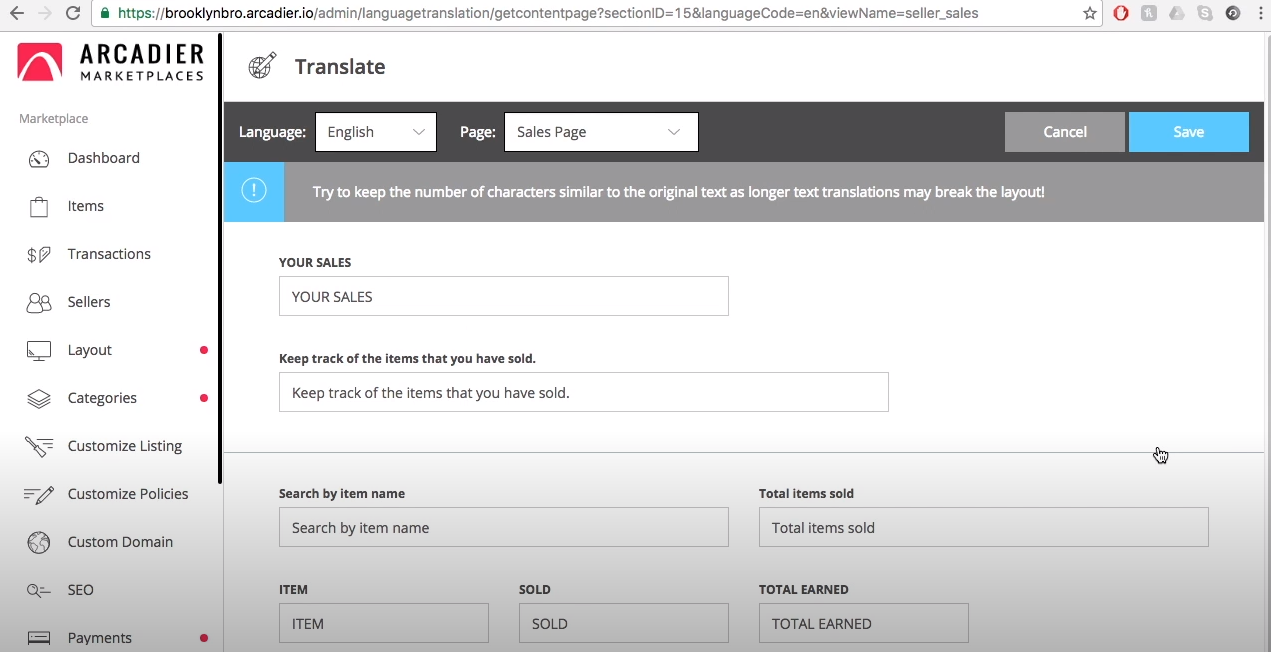
Task: Click the Dashboard gauge icon
Action: (39, 159)
